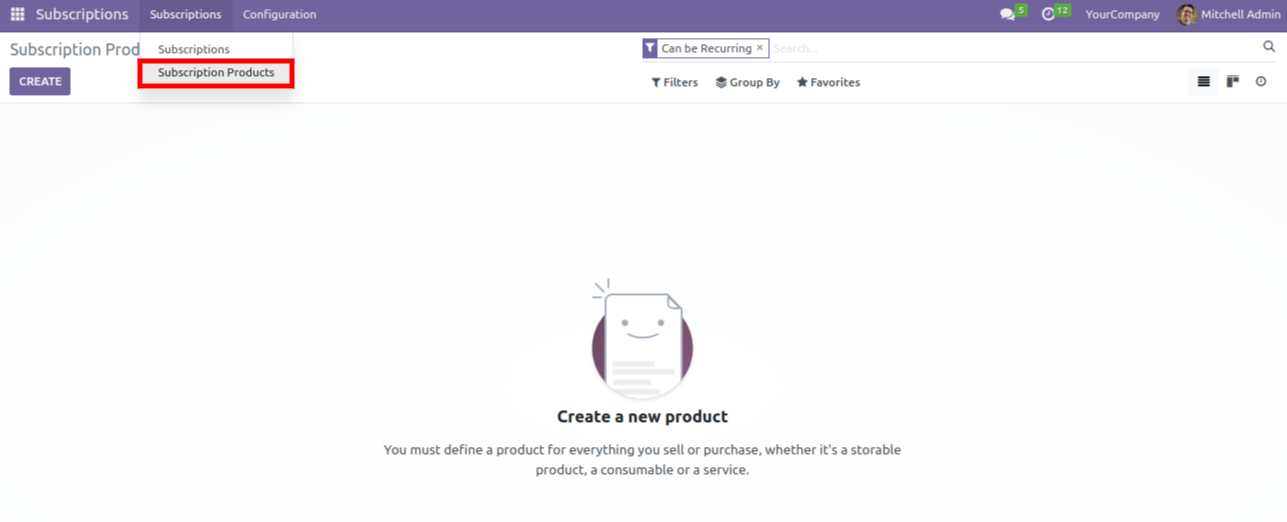
Task: Select Subscription Products from dropdown menu
Action: pyautogui.click(x=216, y=73)
